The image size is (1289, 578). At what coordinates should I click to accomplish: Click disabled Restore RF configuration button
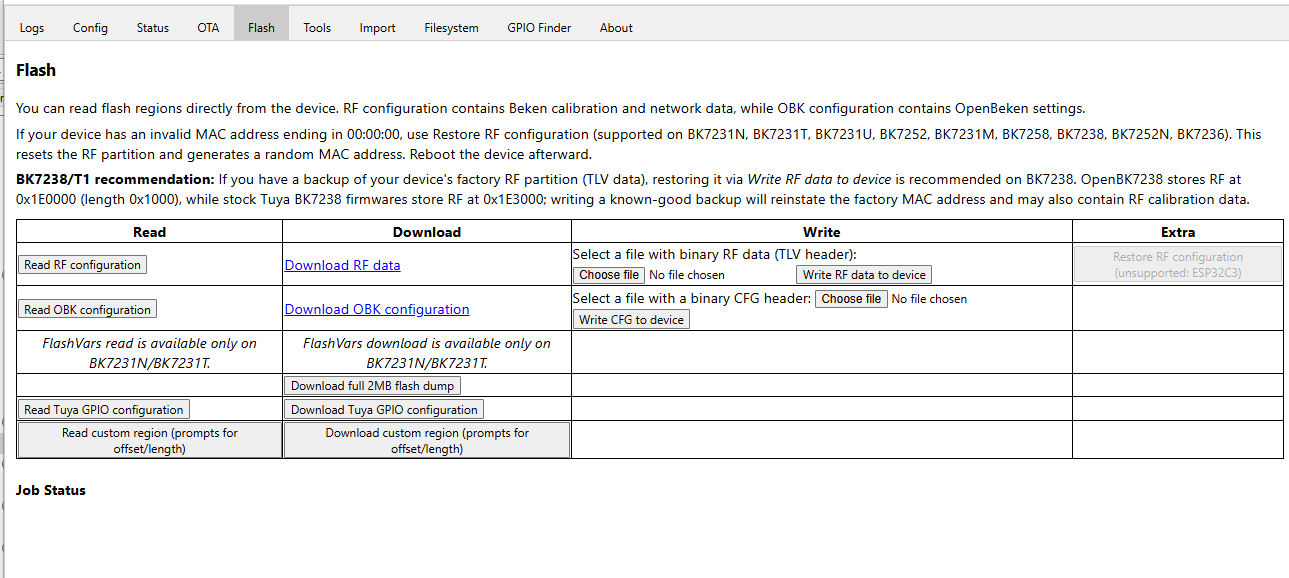tap(1178, 265)
